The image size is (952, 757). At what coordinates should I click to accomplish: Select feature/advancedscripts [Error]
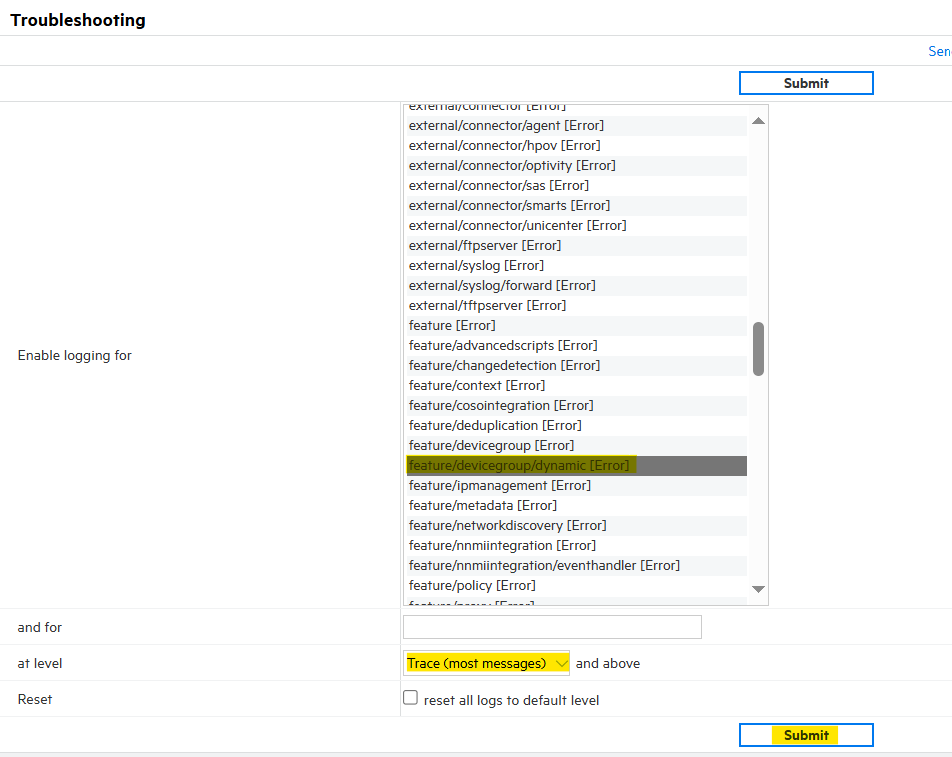point(576,346)
